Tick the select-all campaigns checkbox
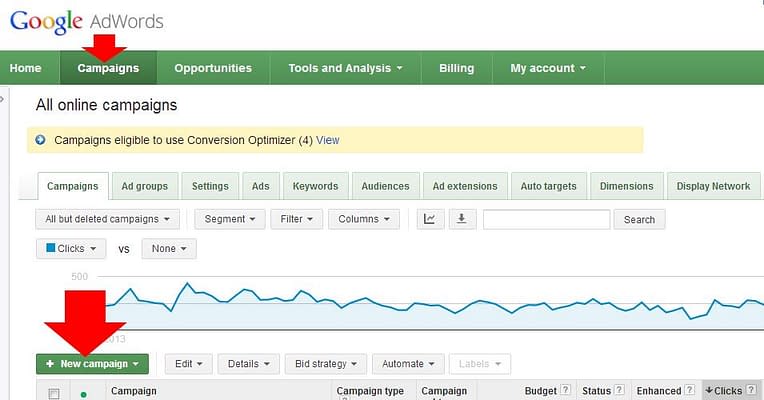 (54, 394)
